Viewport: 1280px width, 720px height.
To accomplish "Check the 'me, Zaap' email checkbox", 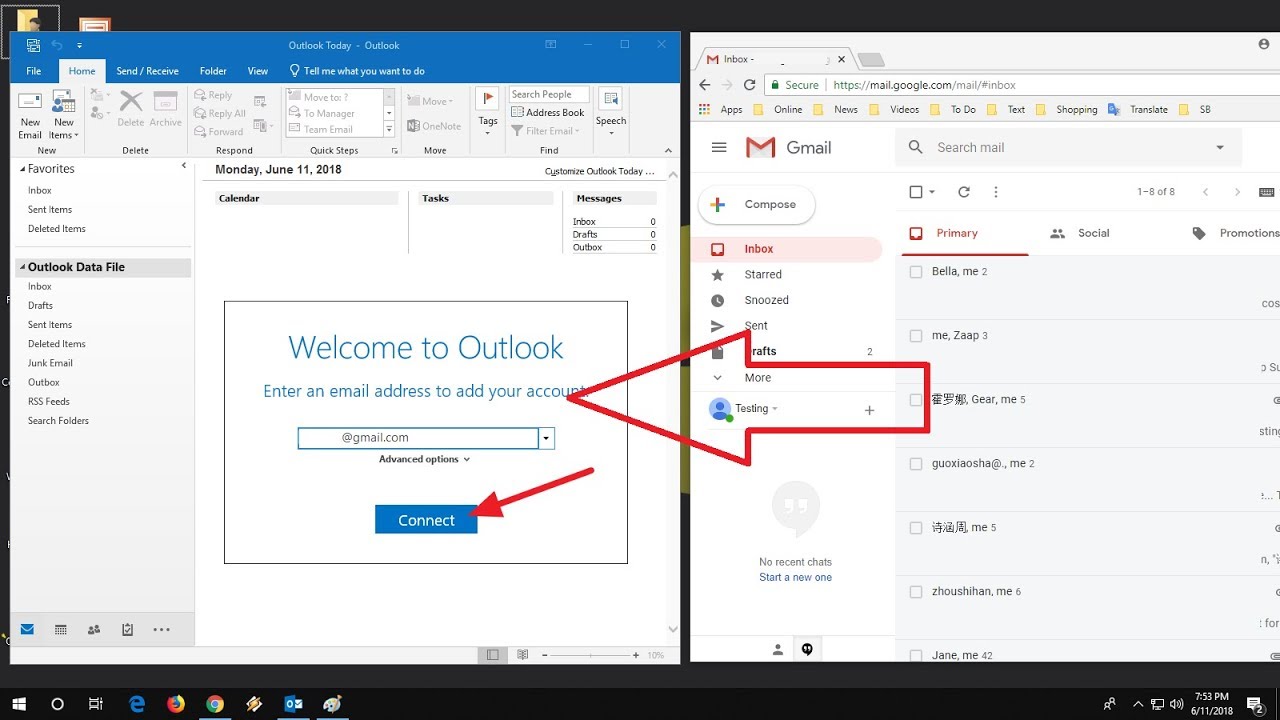I will click(x=916, y=336).
